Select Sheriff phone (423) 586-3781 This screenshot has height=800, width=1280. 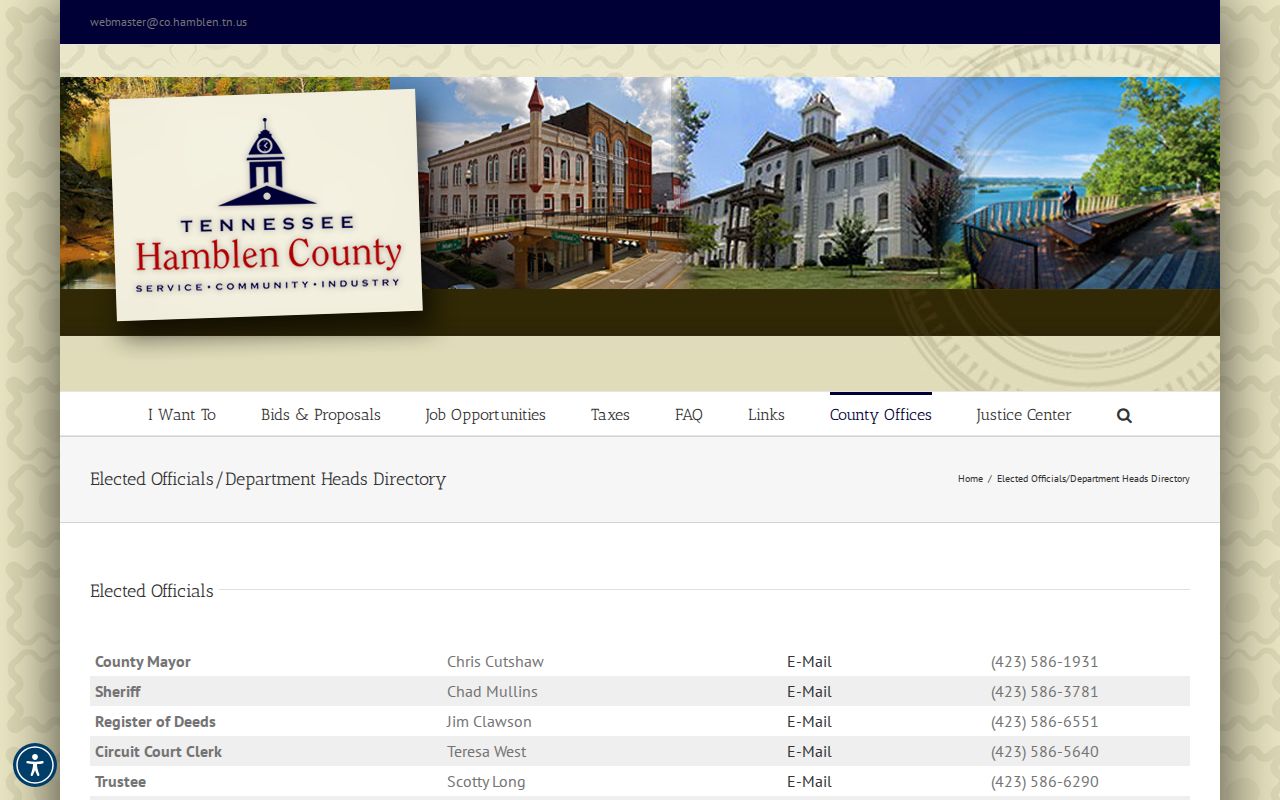pos(1044,691)
